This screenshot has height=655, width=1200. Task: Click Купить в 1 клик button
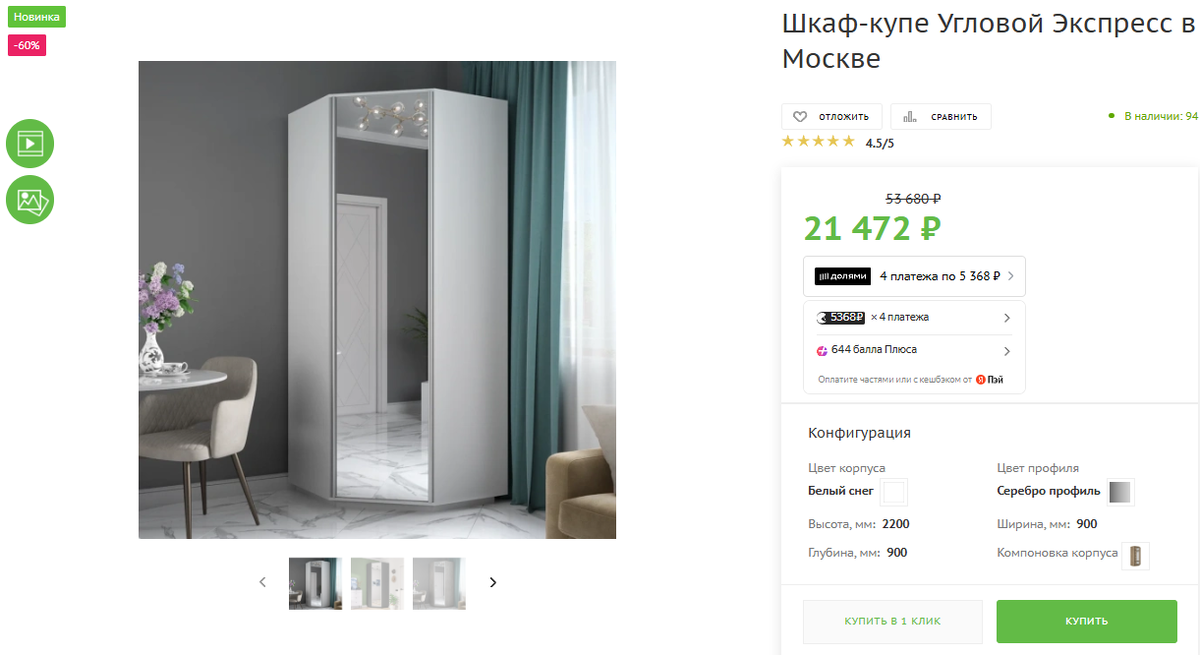(893, 621)
